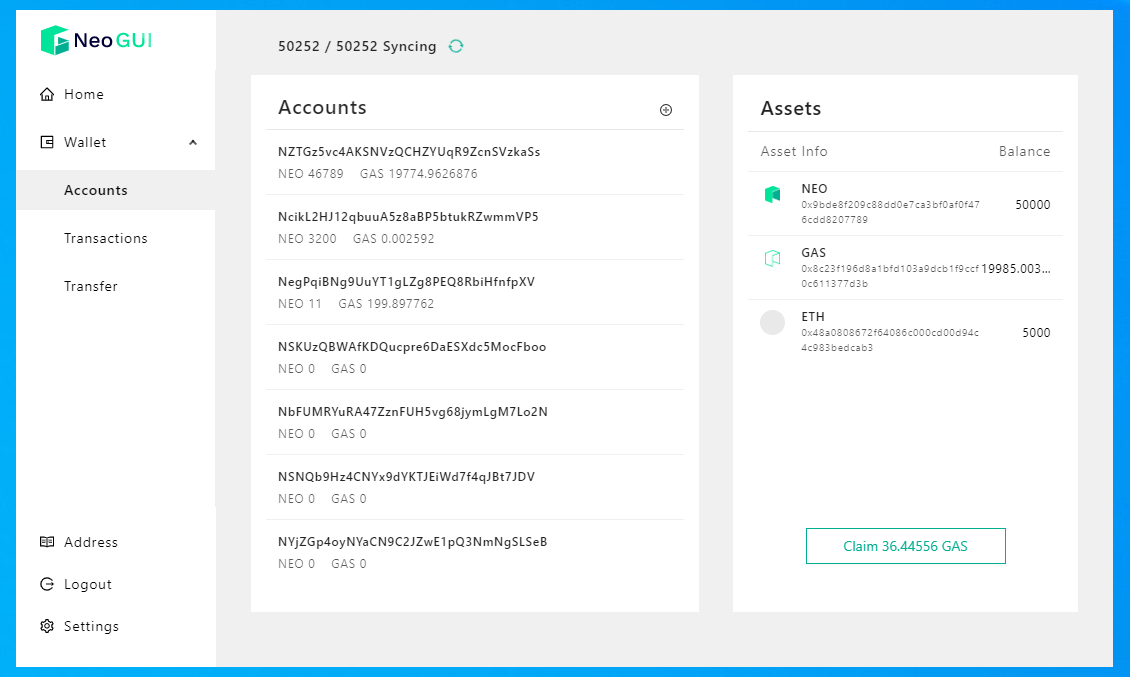Open account NZTGz5vc4AKSNVzQCHZYUqR9ZcnSVzkaSs
1130x677 pixels.
pyautogui.click(x=409, y=152)
